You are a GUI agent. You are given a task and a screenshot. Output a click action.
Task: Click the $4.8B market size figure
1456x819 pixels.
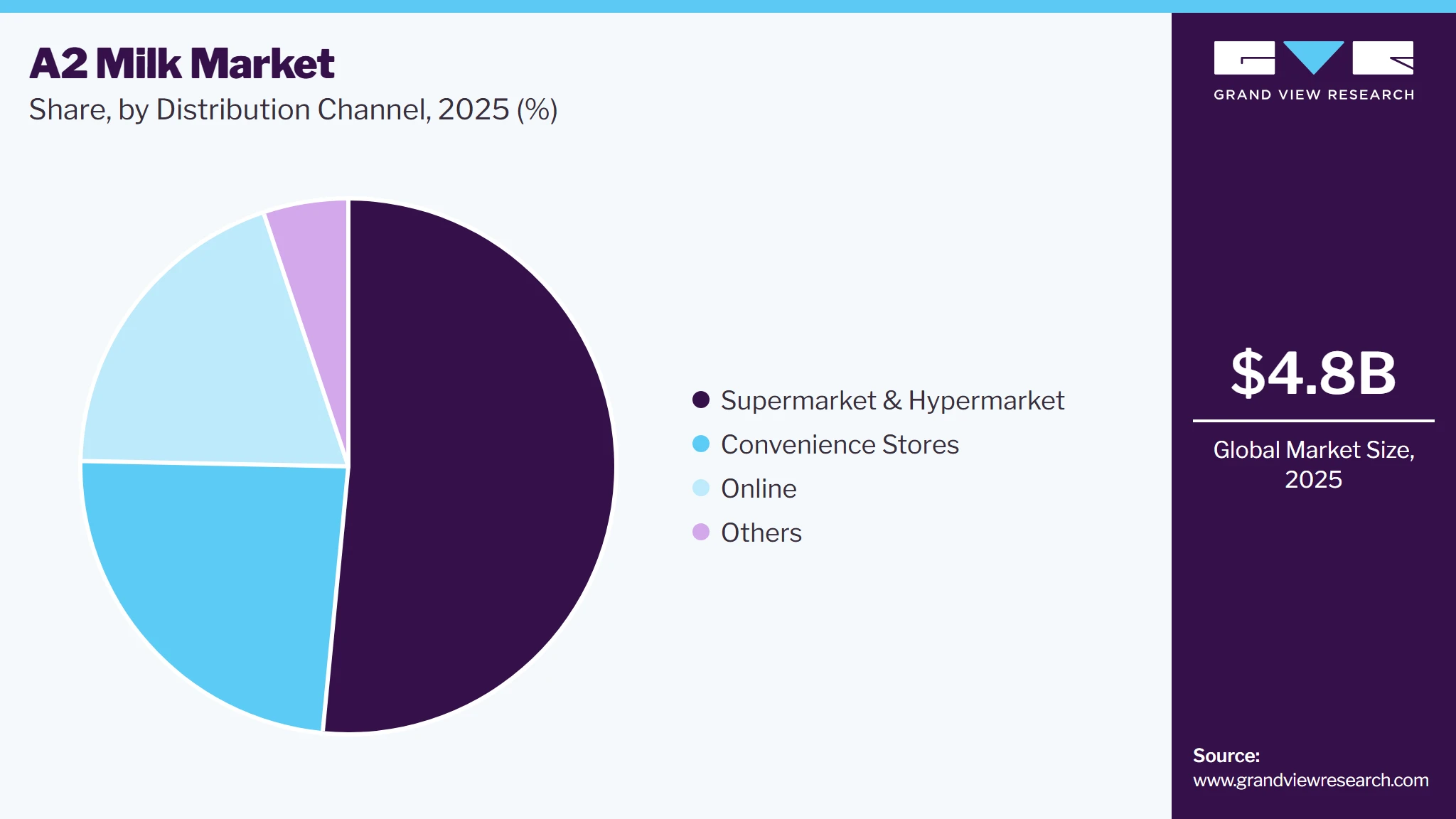tap(1313, 373)
